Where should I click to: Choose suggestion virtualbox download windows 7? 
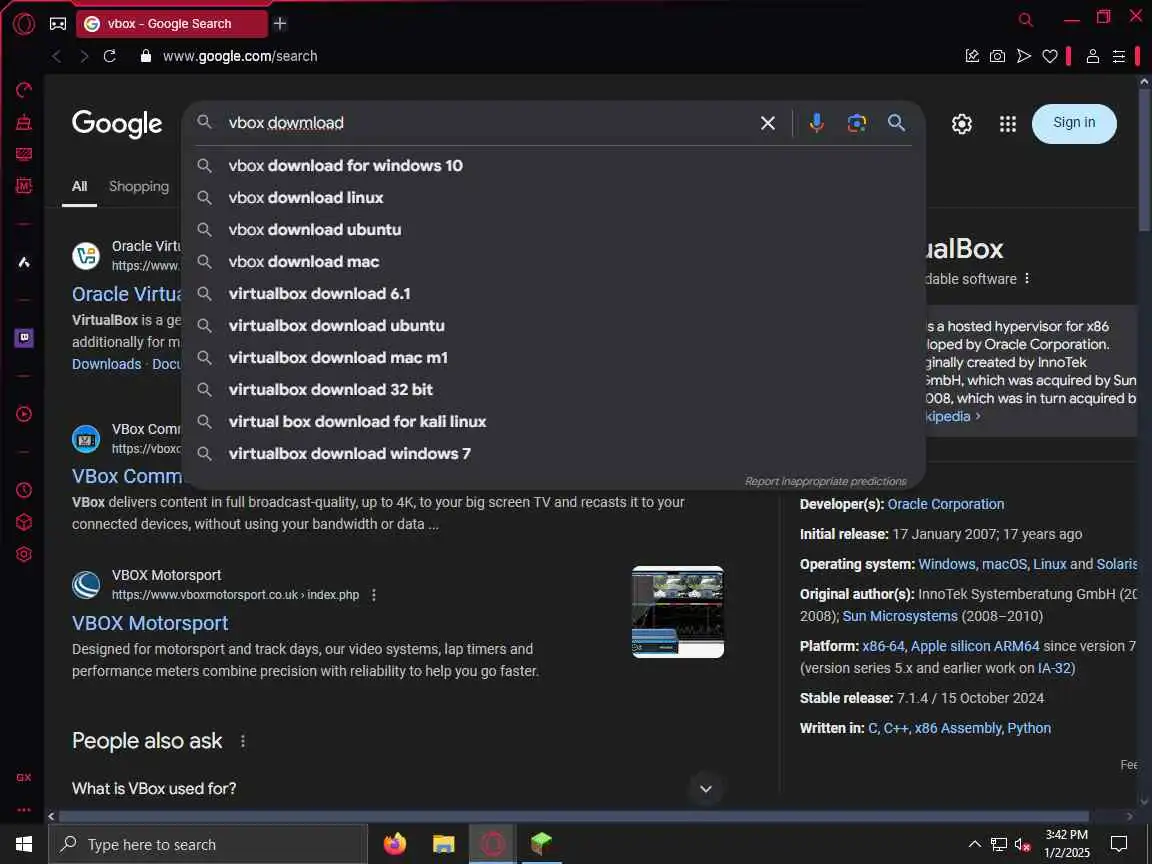click(x=553, y=454)
